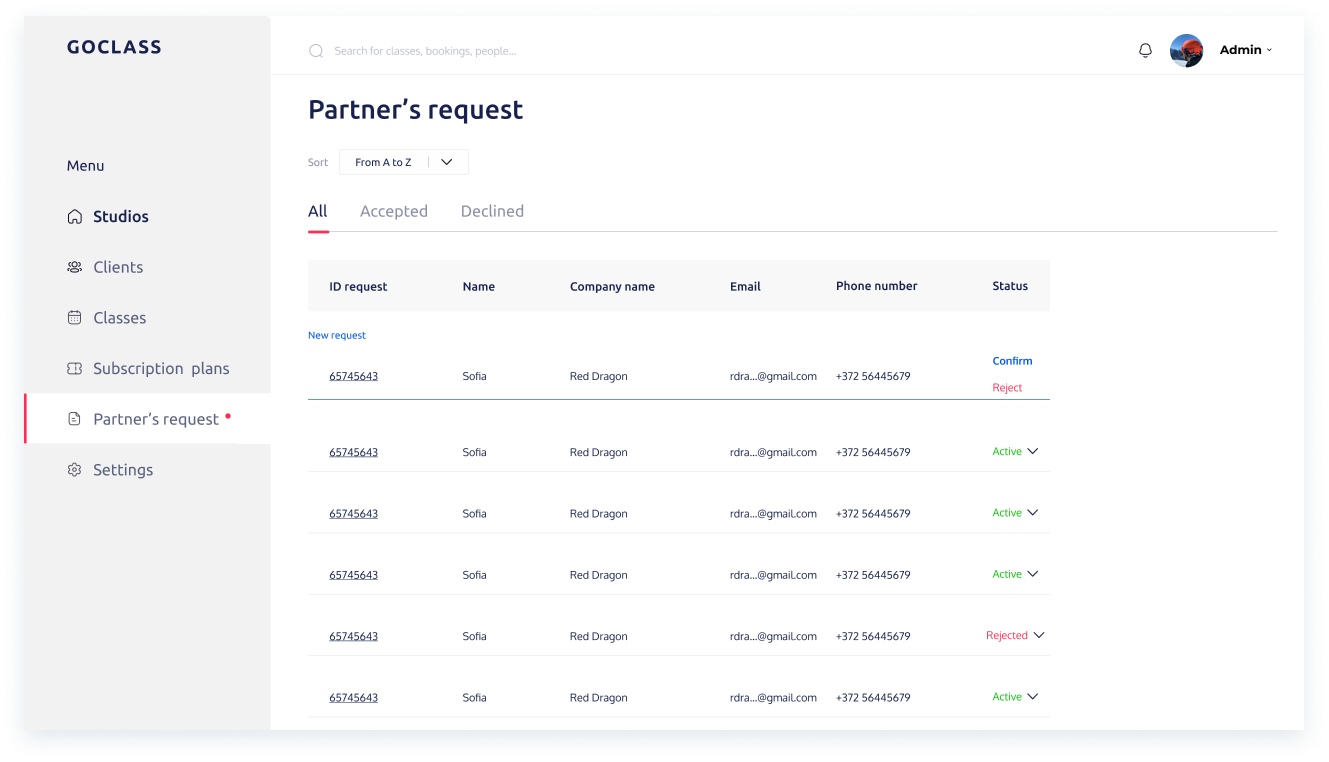Click the notification bell icon

1145,50
